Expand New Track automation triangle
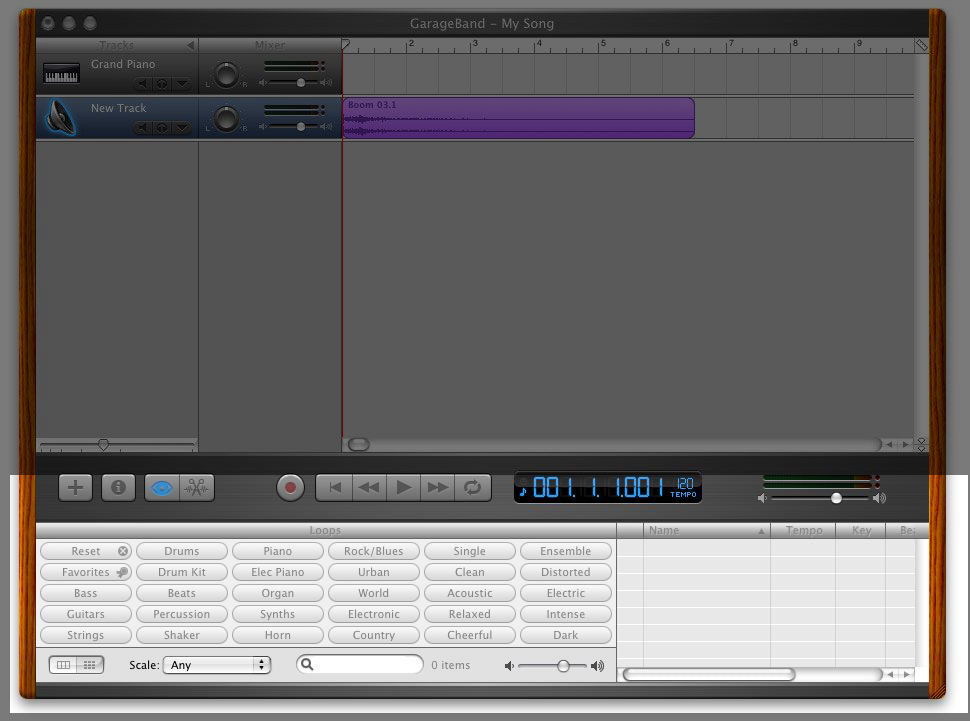The height and width of the screenshot is (721, 970). 181,127
